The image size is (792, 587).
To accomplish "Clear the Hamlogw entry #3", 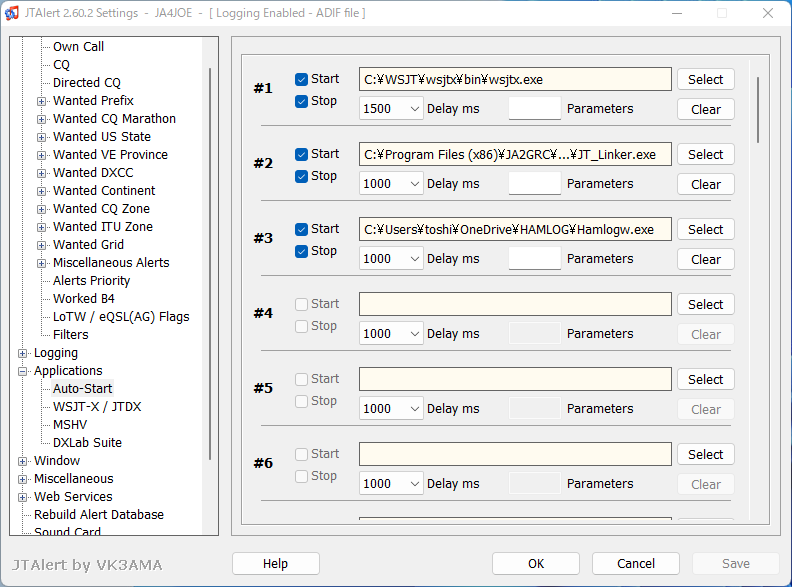I will 706,259.
